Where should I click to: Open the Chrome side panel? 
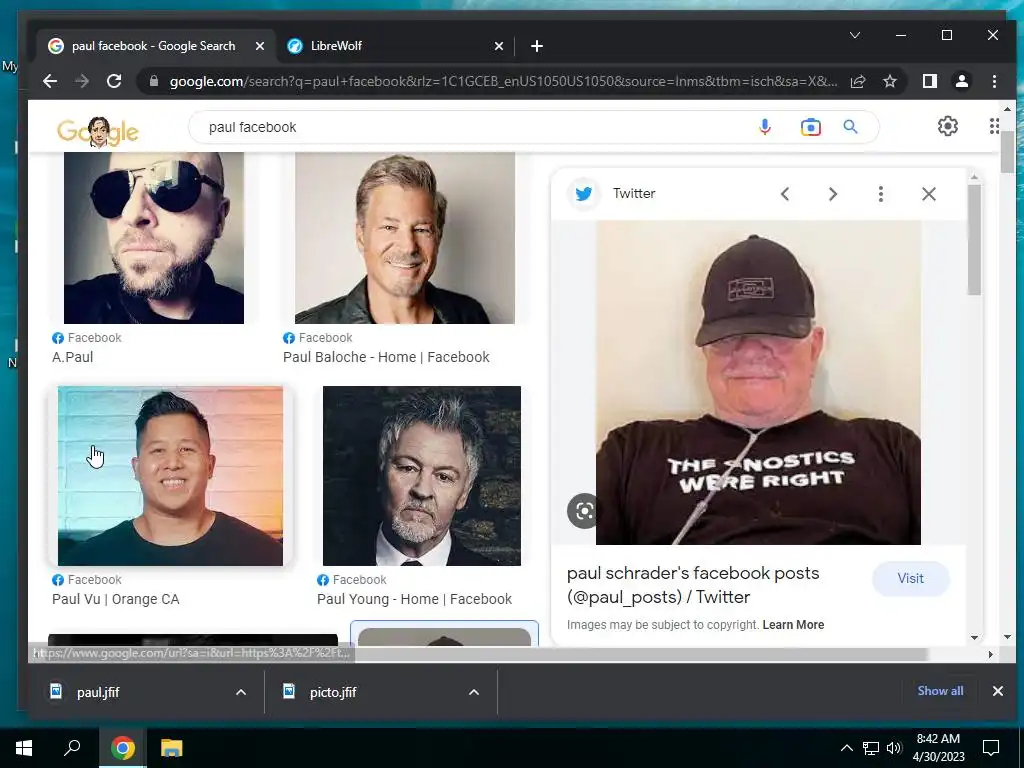coord(930,81)
